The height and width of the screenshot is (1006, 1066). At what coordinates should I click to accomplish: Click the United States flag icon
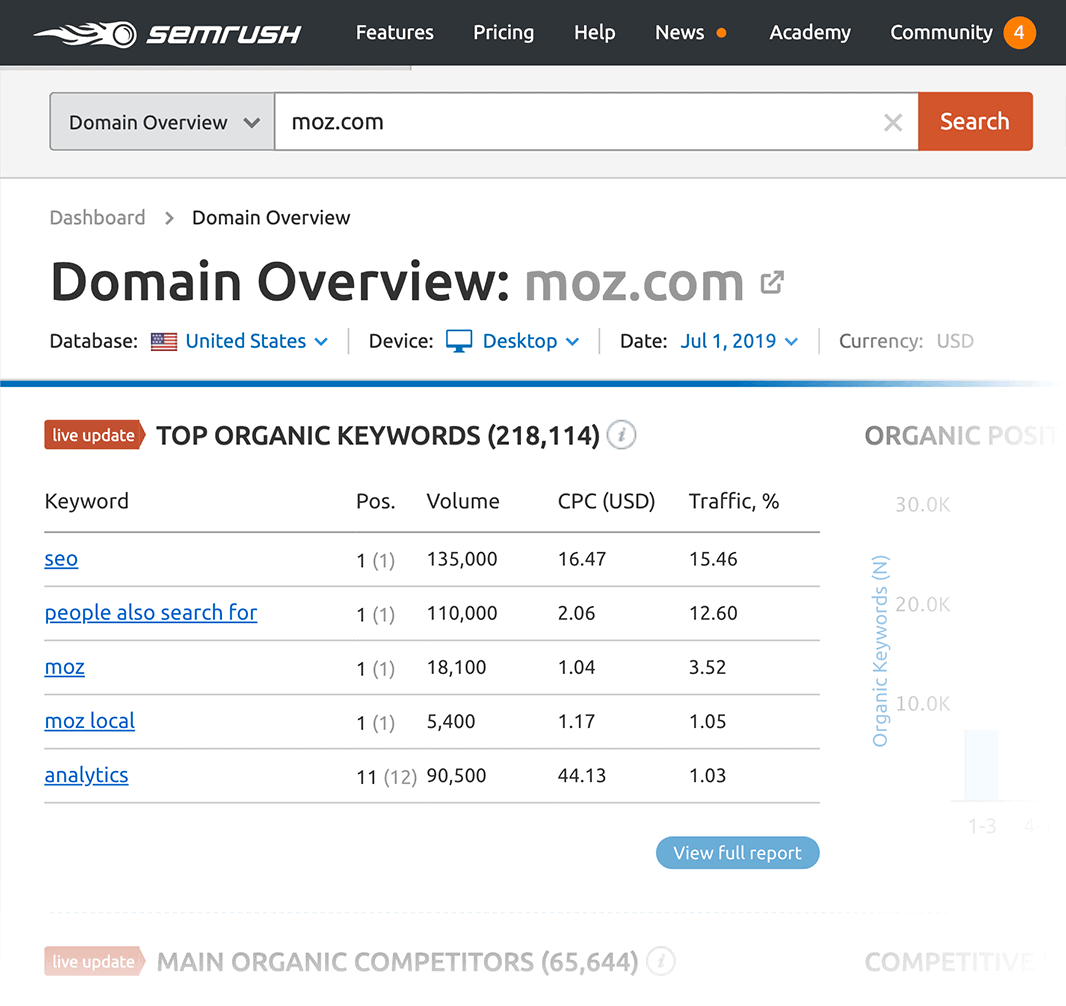tap(164, 341)
